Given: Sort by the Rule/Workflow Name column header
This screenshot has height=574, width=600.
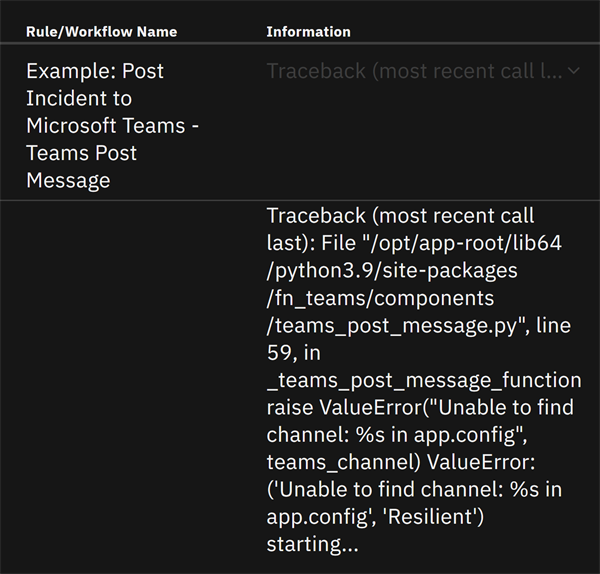Looking at the screenshot, I should pyautogui.click(x=101, y=32).
